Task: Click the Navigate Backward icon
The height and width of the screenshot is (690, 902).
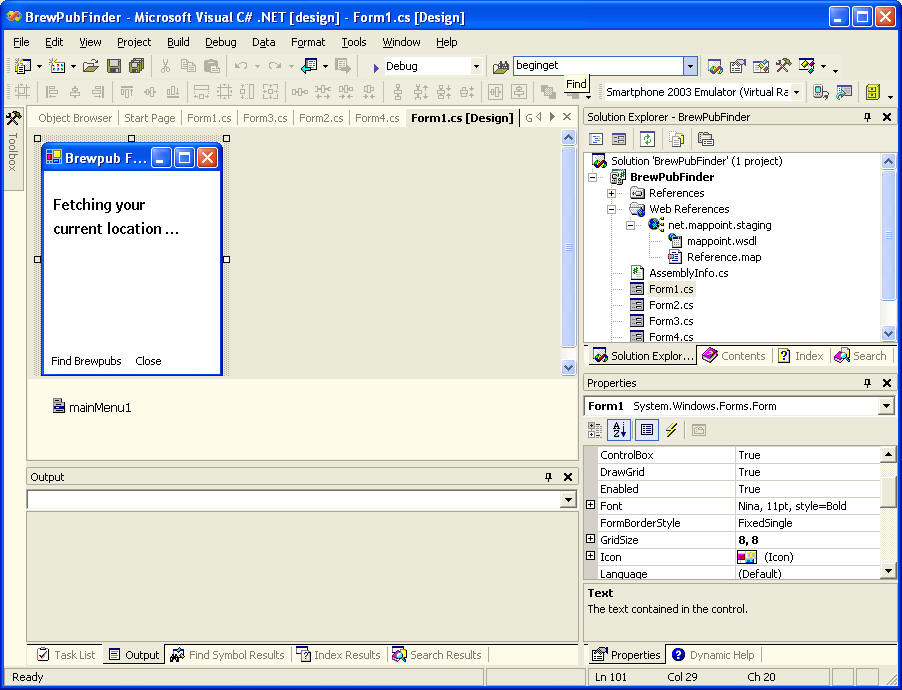Action: tap(309, 66)
